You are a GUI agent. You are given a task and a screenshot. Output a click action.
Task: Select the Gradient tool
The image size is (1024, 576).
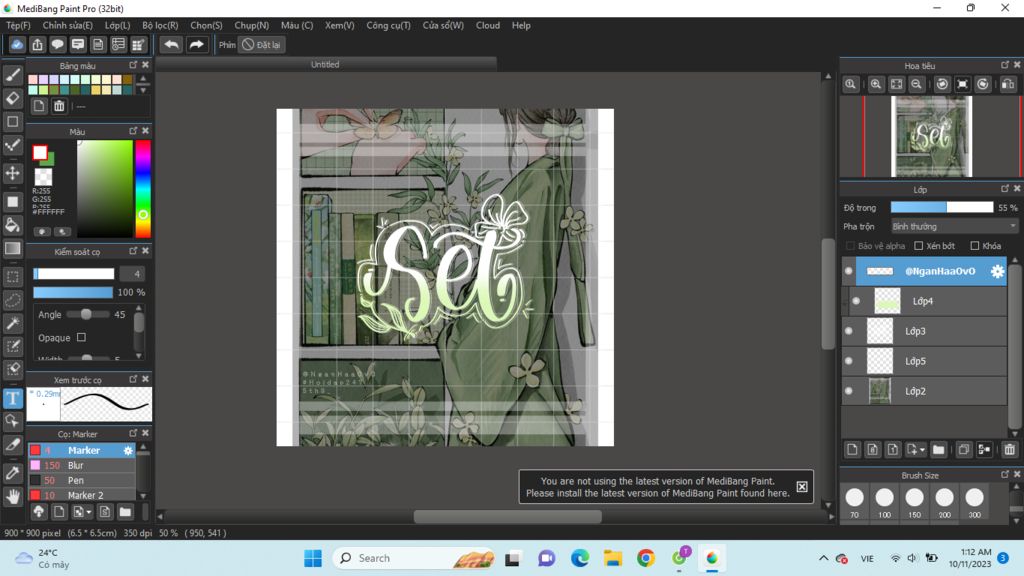pyautogui.click(x=12, y=249)
